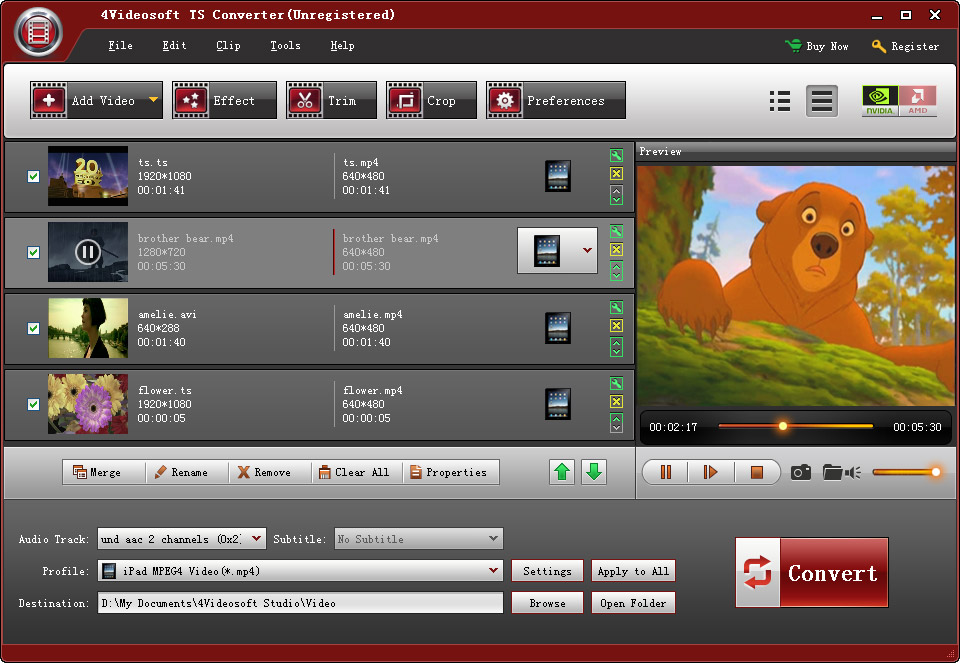The image size is (960, 663).
Task: Uncheck the flower.ts list item
Action: 33,404
